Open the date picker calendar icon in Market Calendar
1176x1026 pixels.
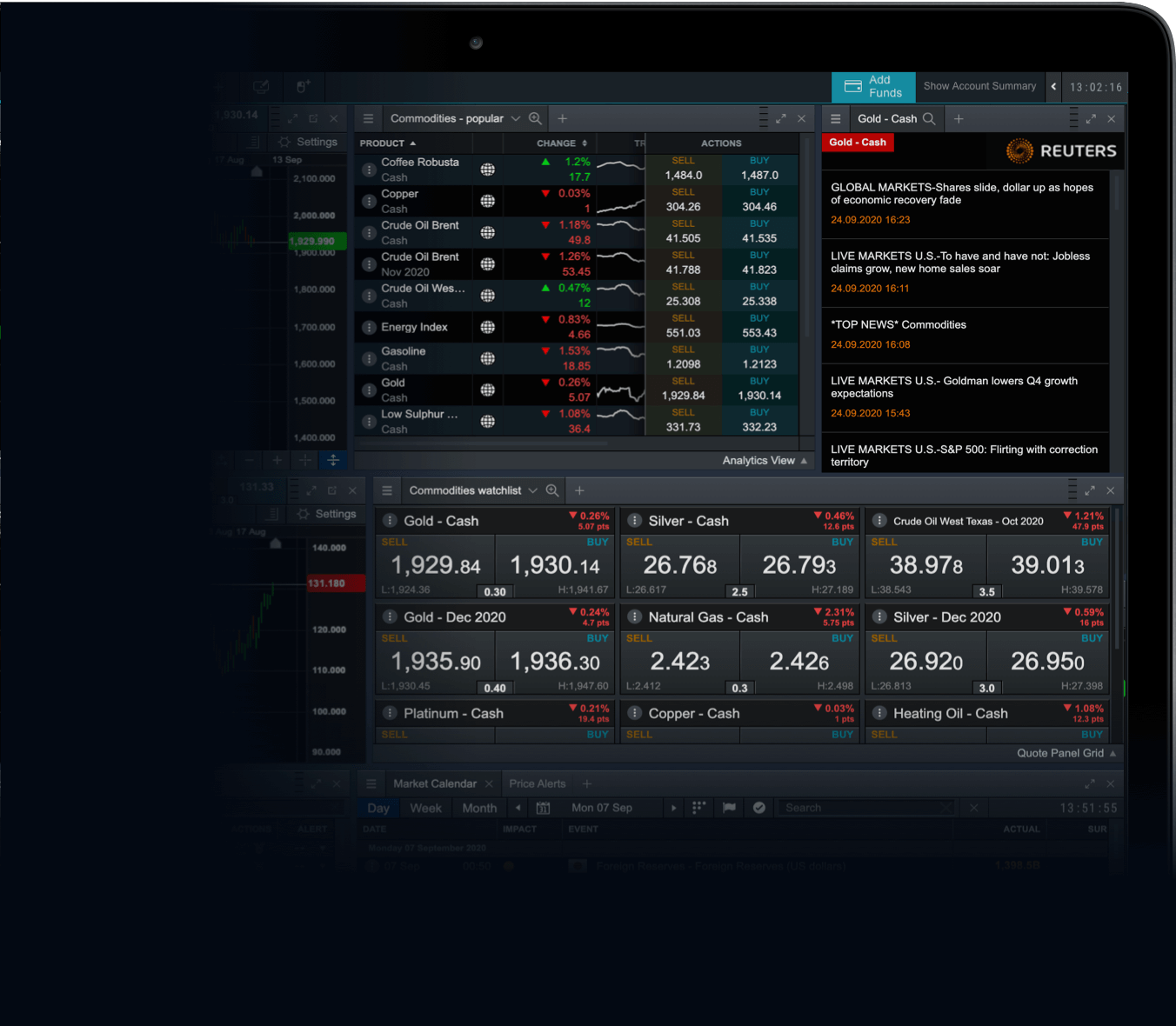pos(543,807)
